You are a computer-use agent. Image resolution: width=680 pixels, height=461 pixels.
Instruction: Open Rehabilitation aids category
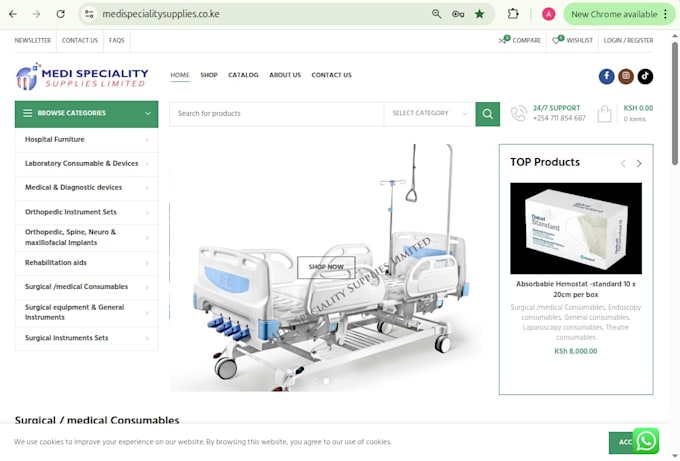click(x=56, y=263)
